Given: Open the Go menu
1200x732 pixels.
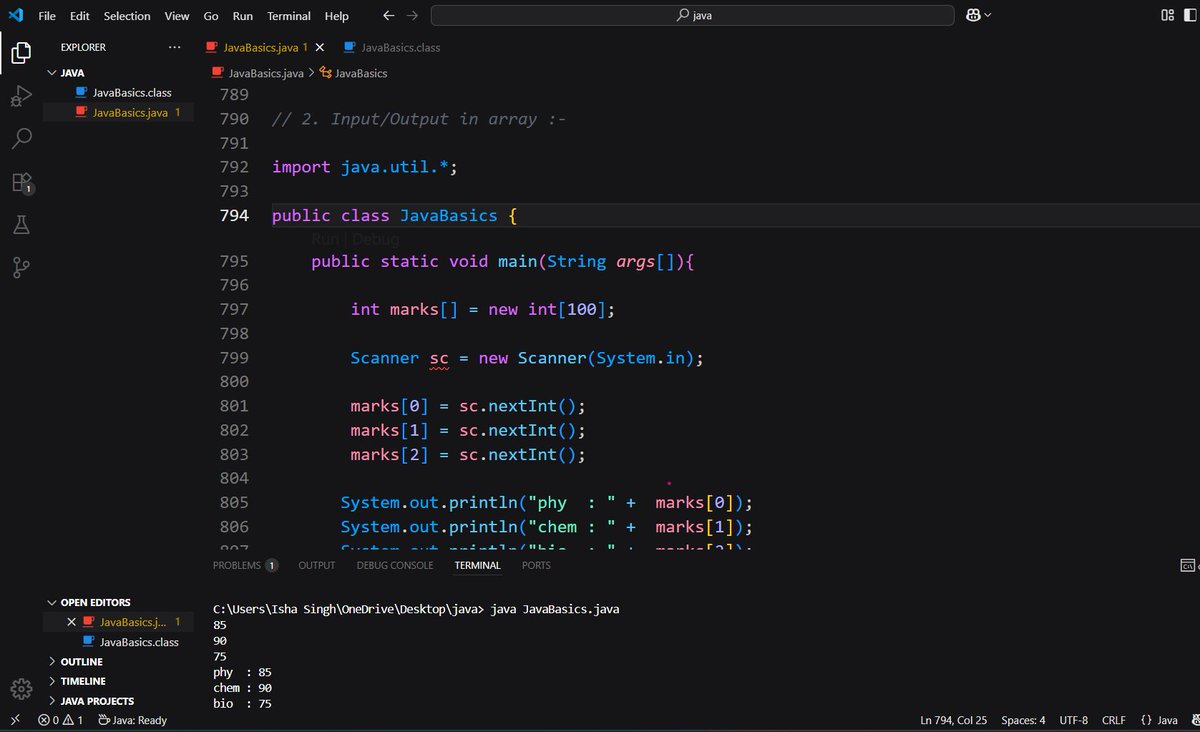Looking at the screenshot, I should pyautogui.click(x=211, y=16).
